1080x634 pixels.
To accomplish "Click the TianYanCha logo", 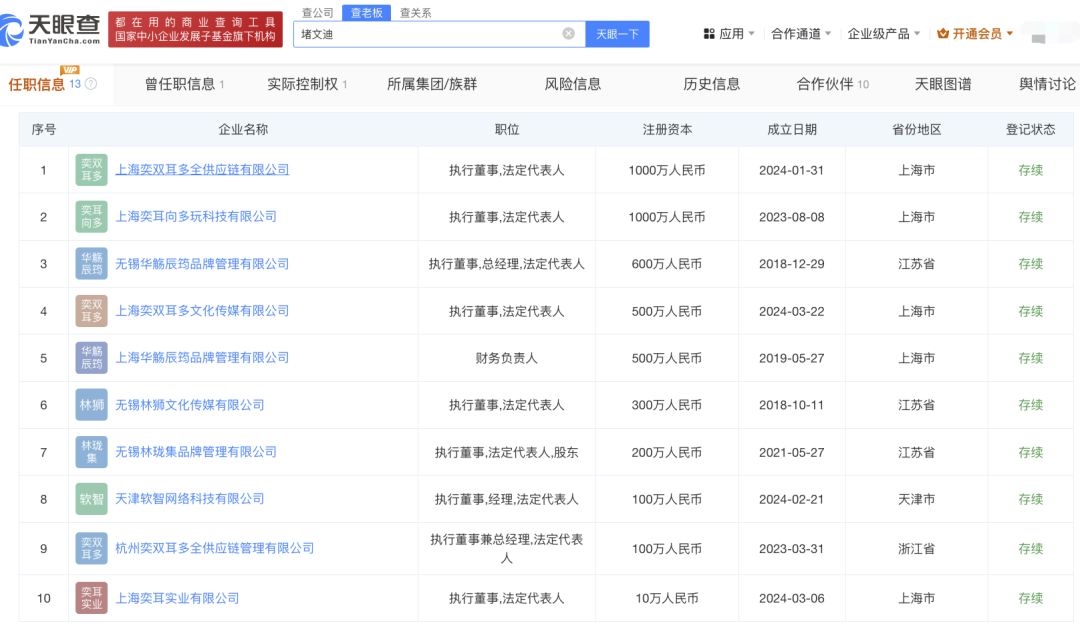I will point(52,27).
